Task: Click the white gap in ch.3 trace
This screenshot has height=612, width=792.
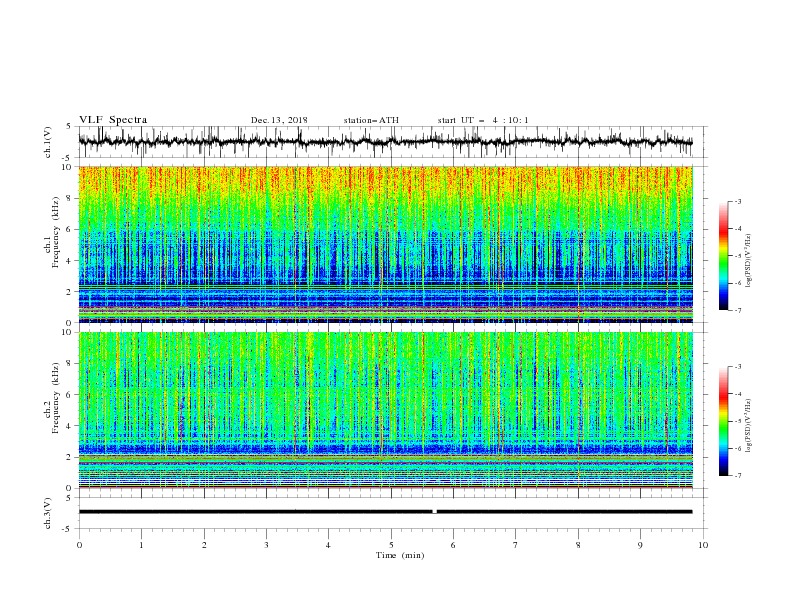Action: click(x=434, y=512)
